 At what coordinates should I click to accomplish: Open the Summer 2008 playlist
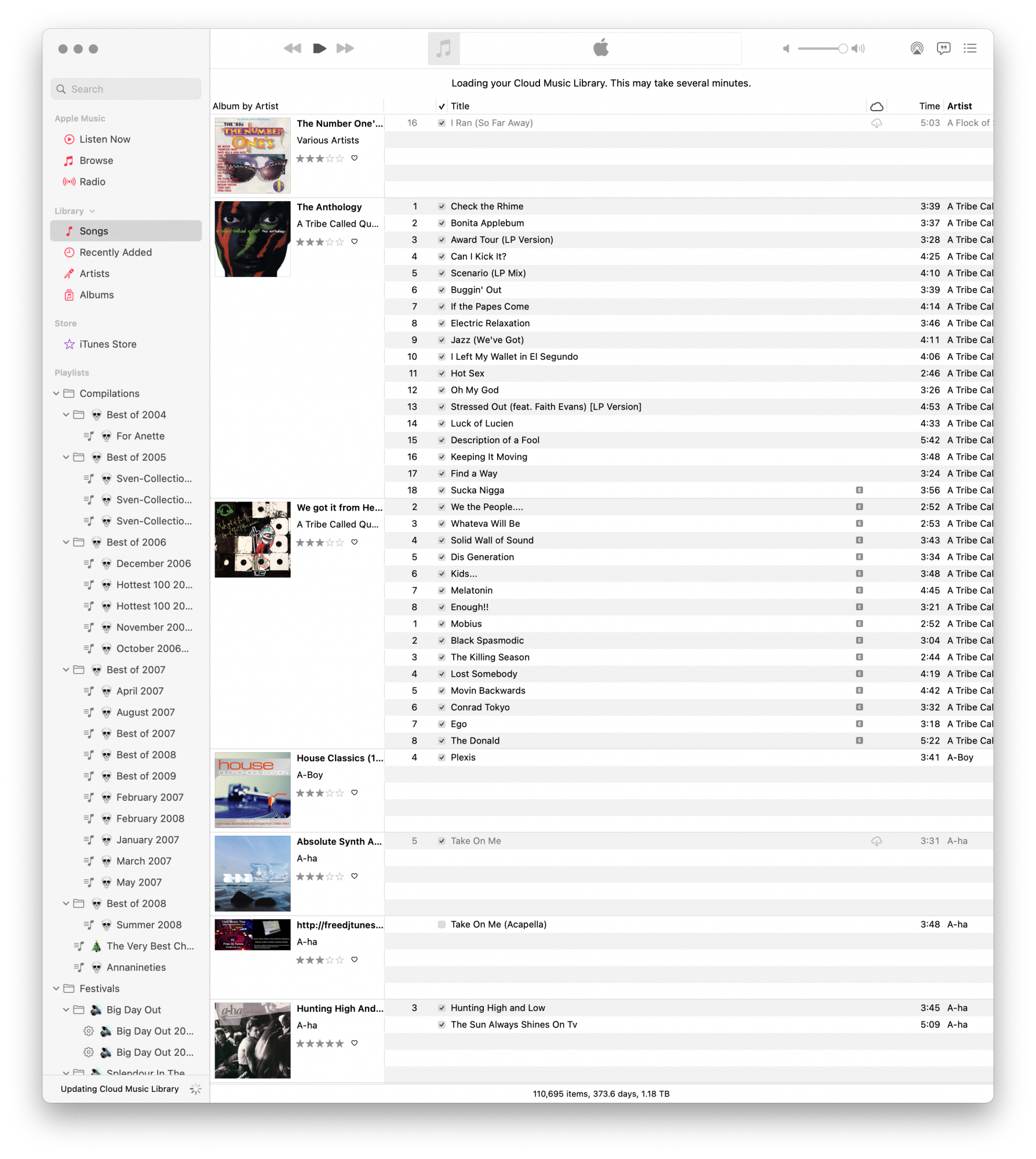[x=149, y=925]
